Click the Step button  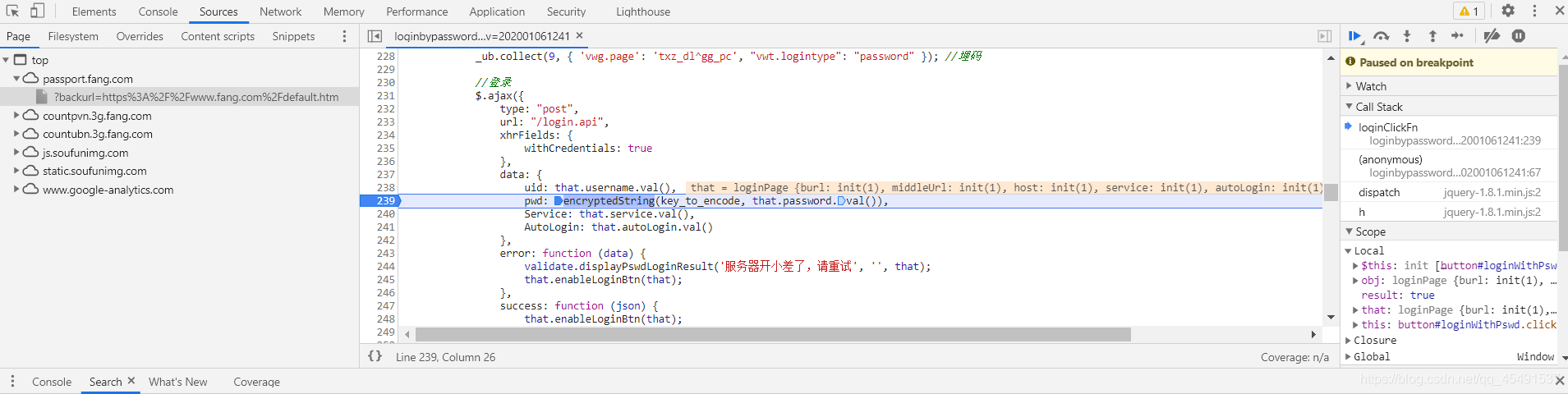[x=1458, y=36]
